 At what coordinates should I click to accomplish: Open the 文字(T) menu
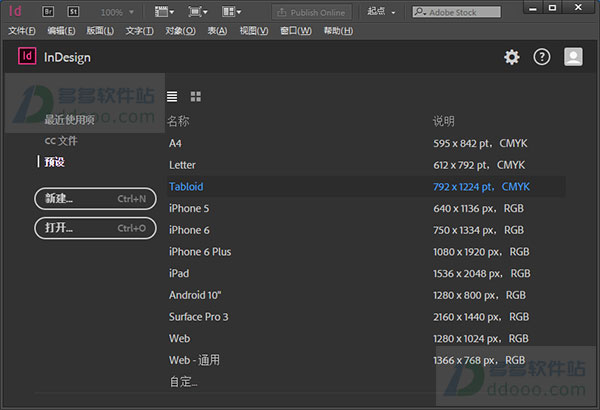click(140, 31)
